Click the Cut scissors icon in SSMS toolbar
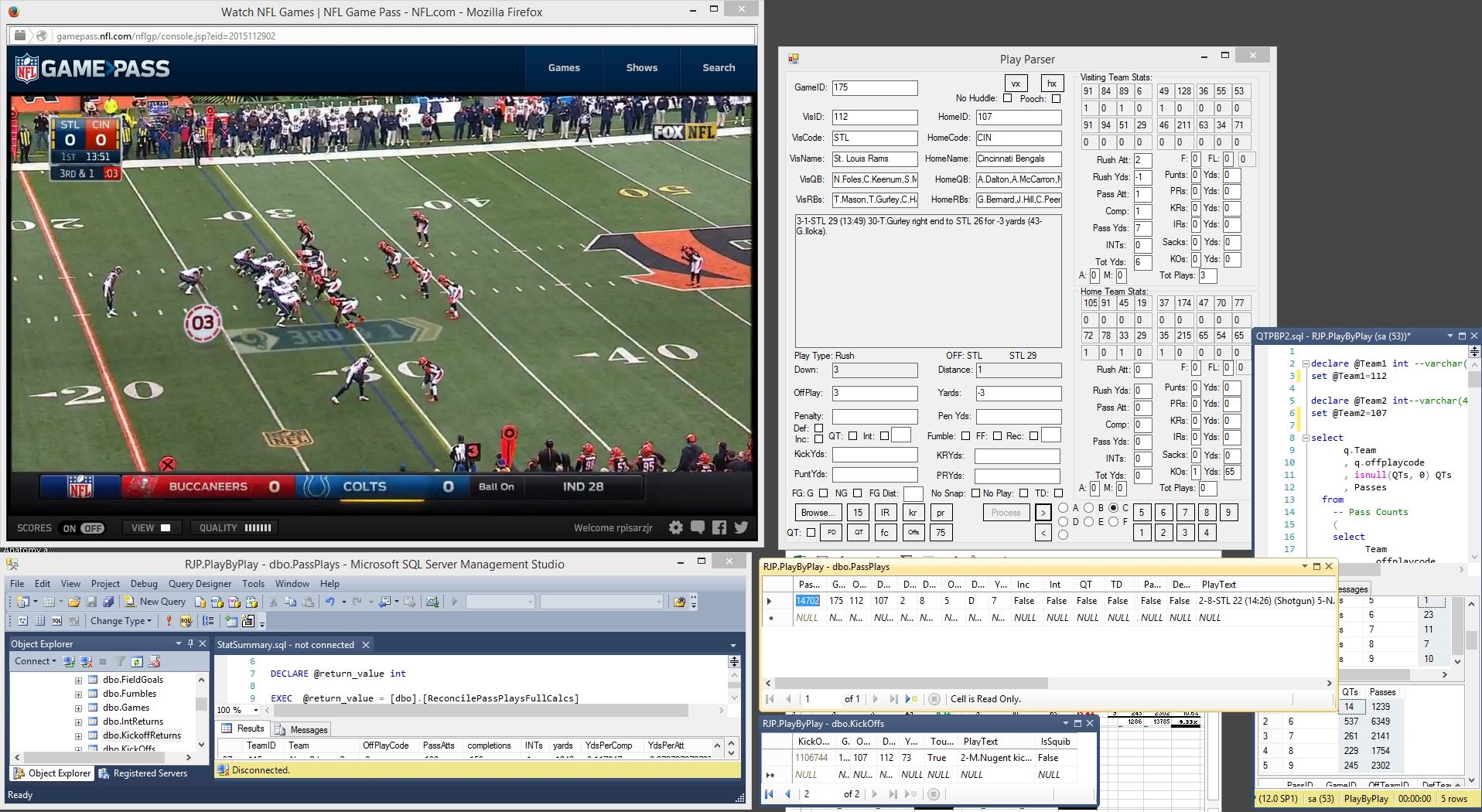Viewport: 1482px width, 812px height. pos(273,602)
